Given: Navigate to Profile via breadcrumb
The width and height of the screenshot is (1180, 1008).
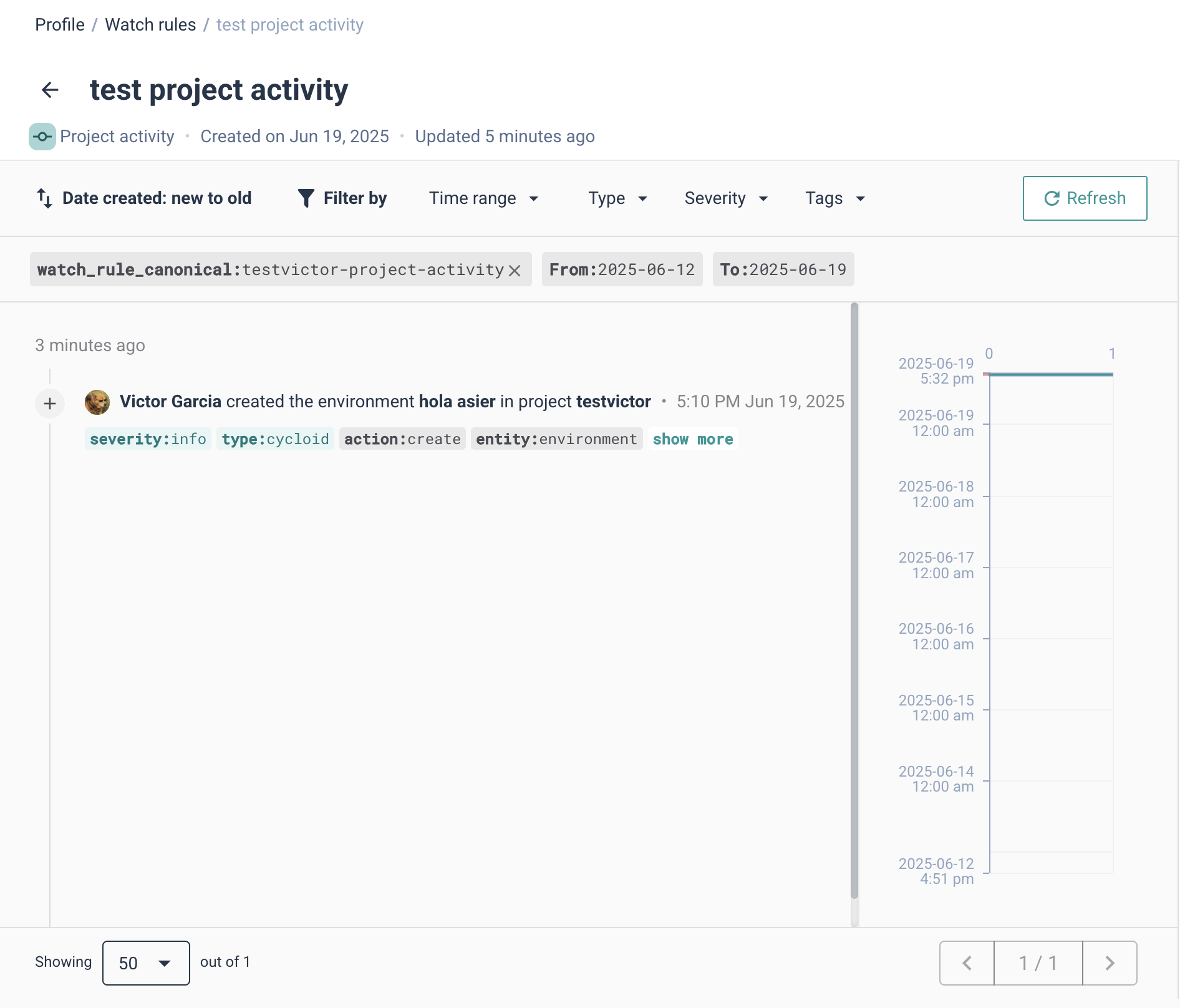Looking at the screenshot, I should coord(59,24).
